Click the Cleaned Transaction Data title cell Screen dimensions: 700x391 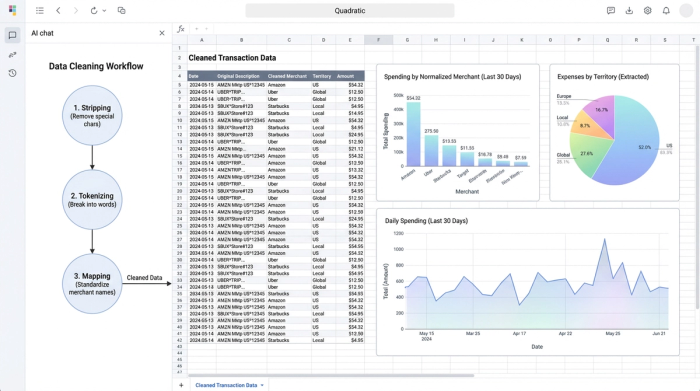[x=232, y=58]
